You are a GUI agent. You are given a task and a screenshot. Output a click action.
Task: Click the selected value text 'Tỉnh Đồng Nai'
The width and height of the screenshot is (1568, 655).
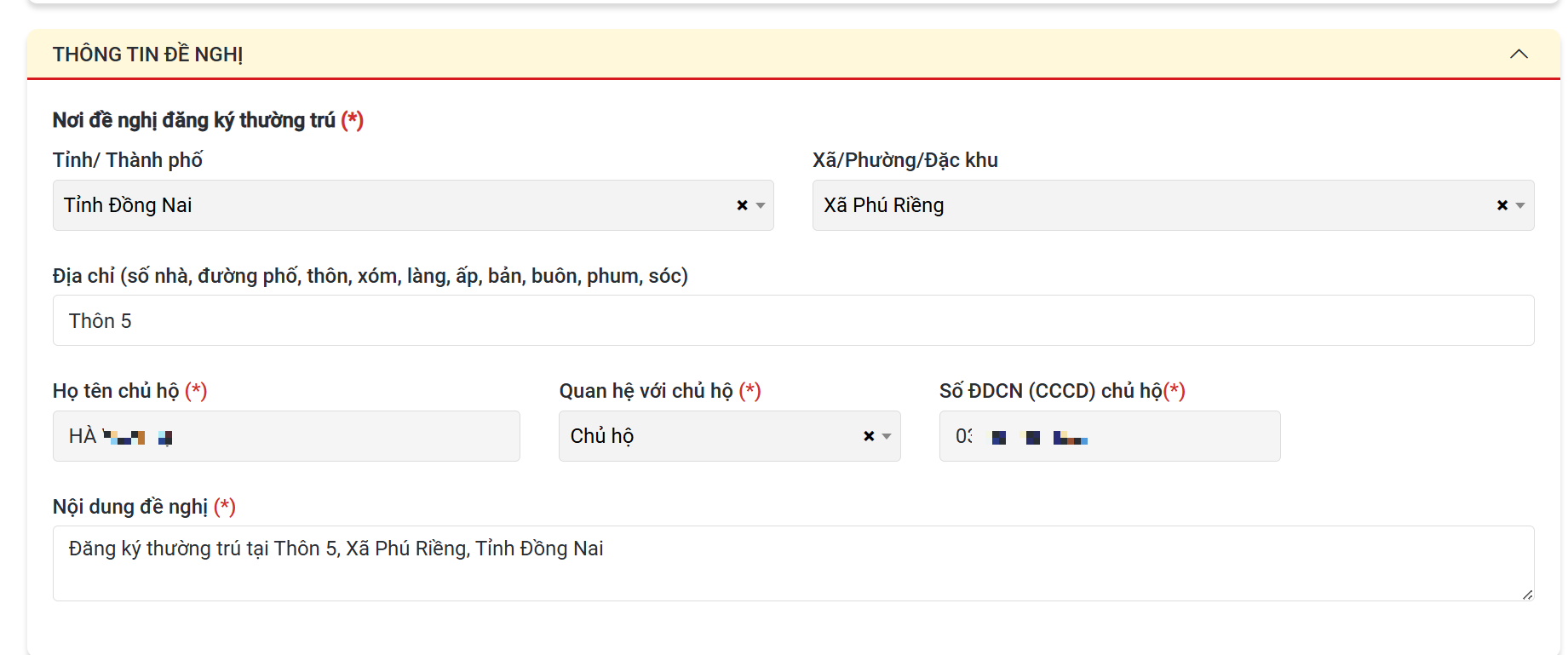128,205
